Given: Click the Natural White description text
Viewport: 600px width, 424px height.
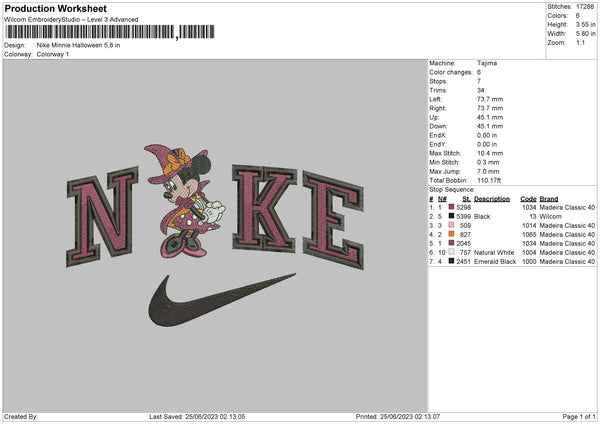Looking at the screenshot, I should (494, 253).
